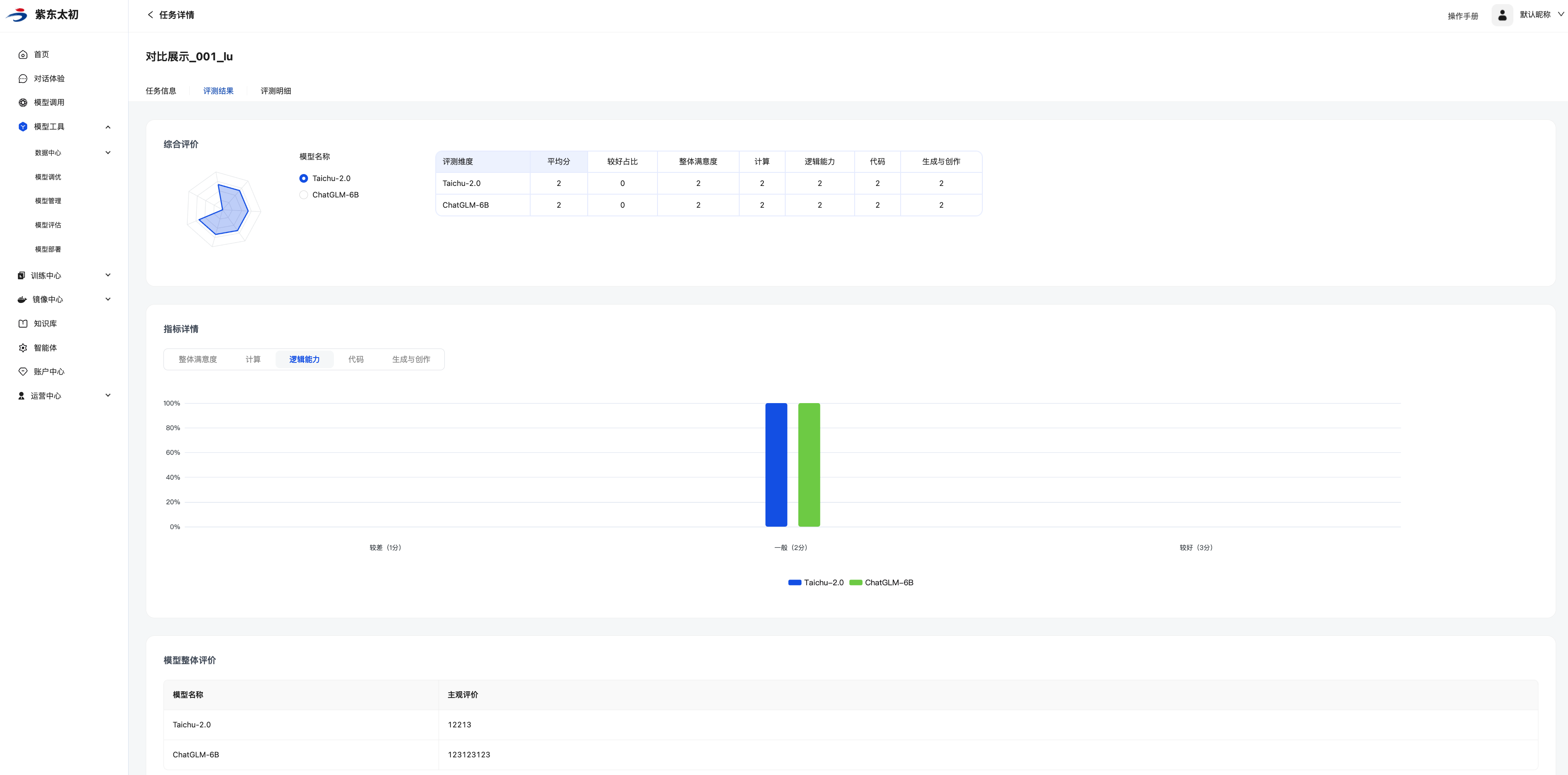Viewport: 1568px width, 775px height.
Task: Select the Taichu-2.0 radio button
Action: [303, 178]
